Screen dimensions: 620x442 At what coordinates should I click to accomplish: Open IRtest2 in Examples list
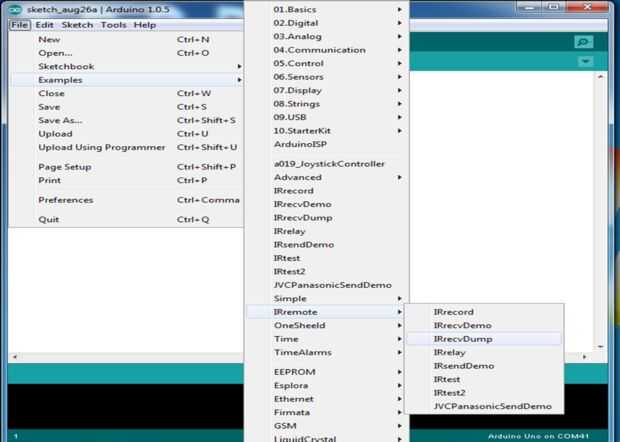click(327, 271)
